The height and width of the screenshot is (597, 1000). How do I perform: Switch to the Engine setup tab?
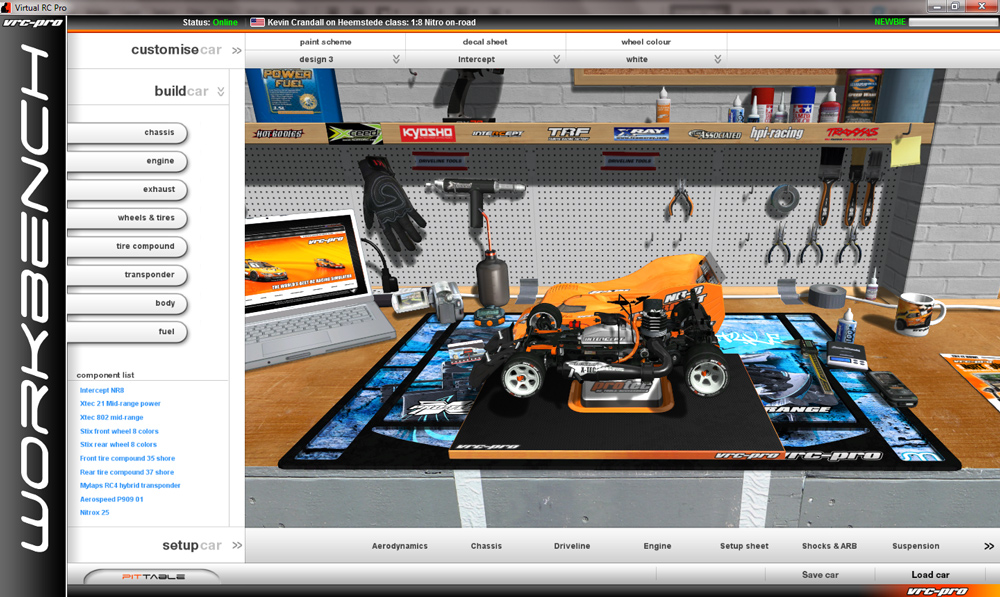click(658, 546)
